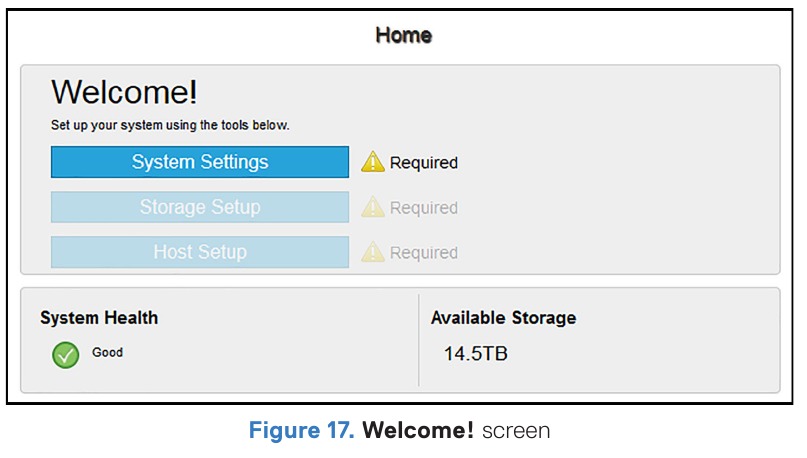Click the 14.5TB storage value
807x458 pixels.
point(475,353)
